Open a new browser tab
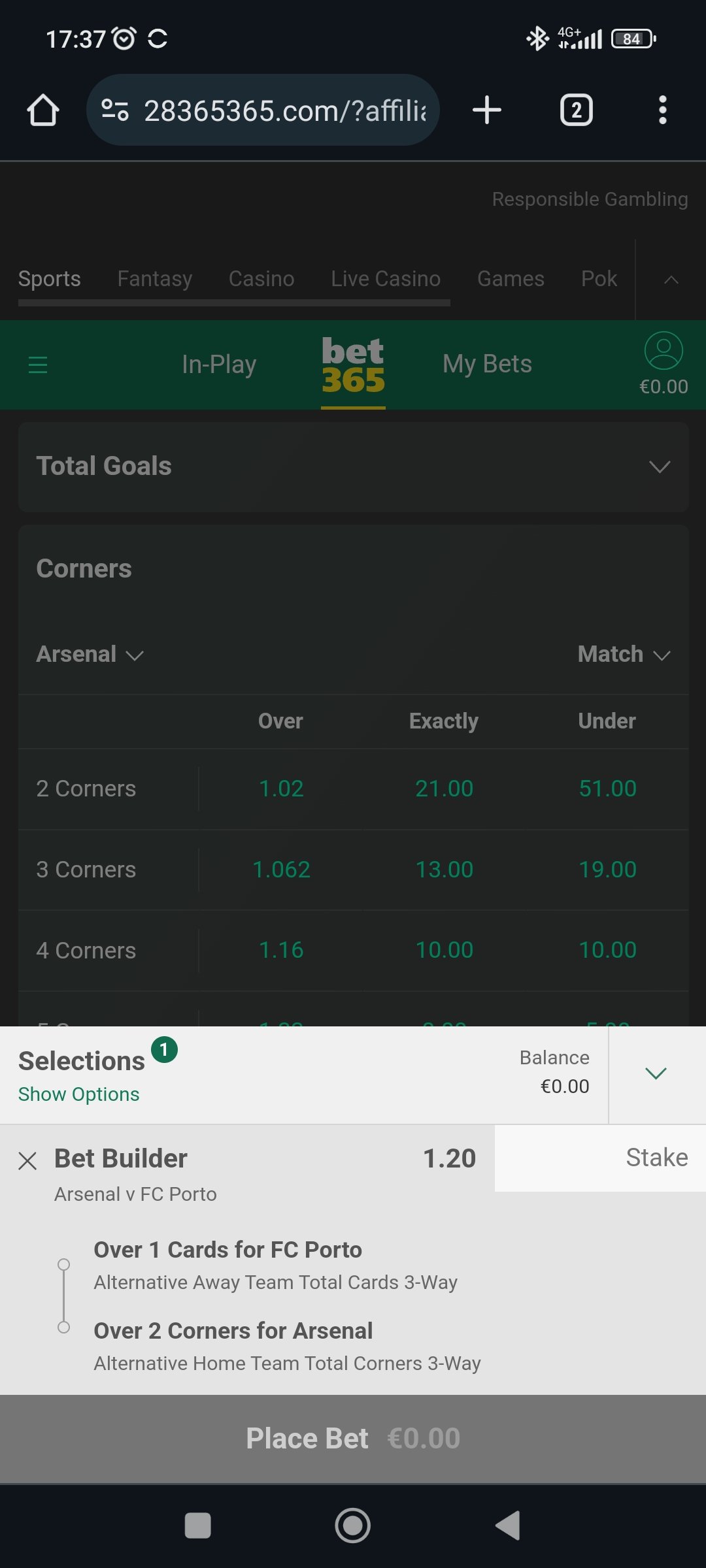 (487, 110)
